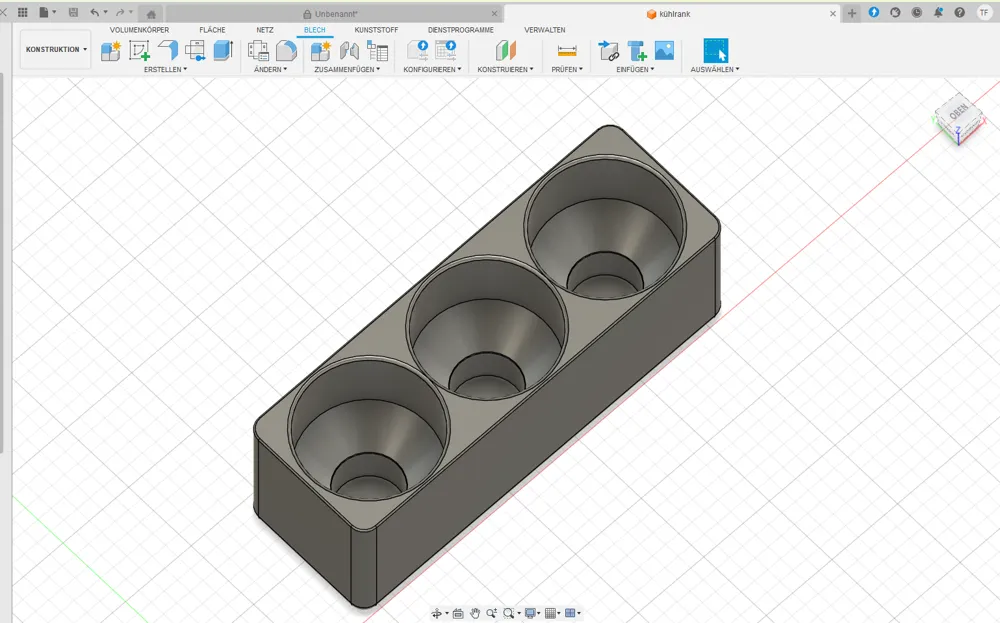1000x623 pixels.
Task: Click the Orbit tool in navigation bar
Action: pos(437,613)
